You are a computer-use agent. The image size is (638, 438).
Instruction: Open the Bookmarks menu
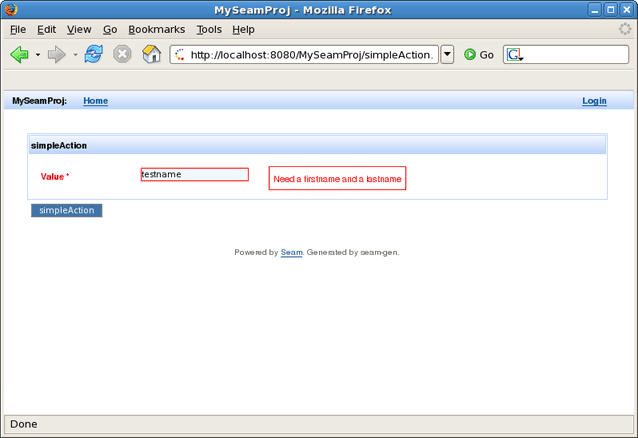pos(157,30)
